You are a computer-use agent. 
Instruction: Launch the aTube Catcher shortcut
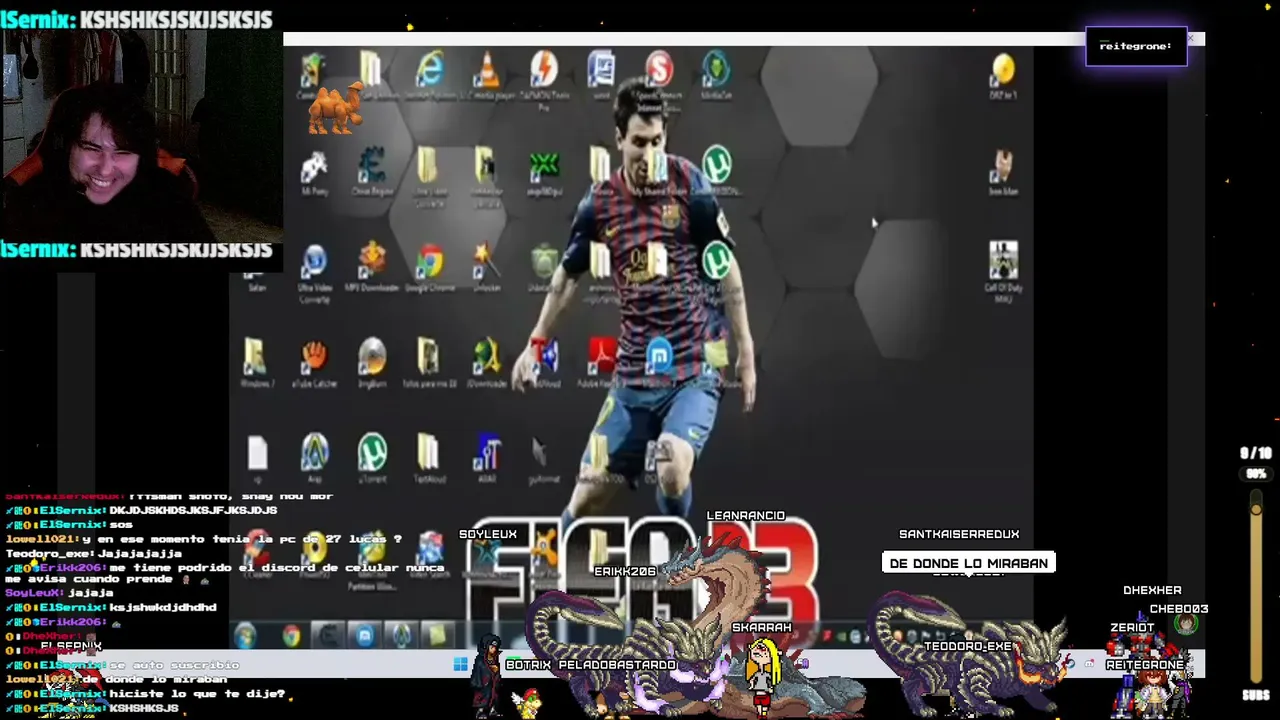coord(314,358)
